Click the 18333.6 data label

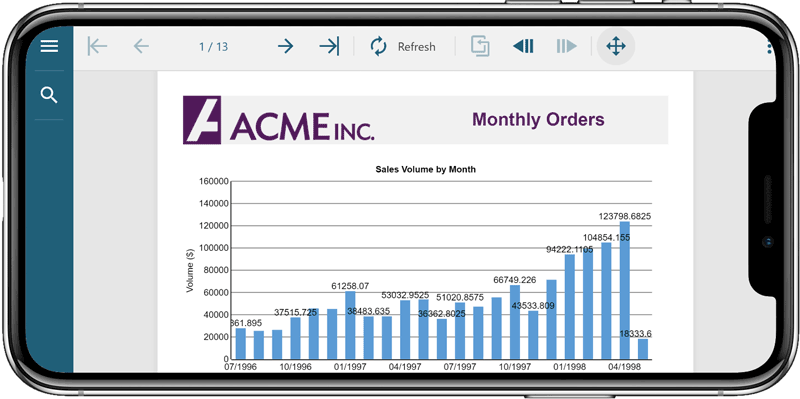(x=636, y=334)
